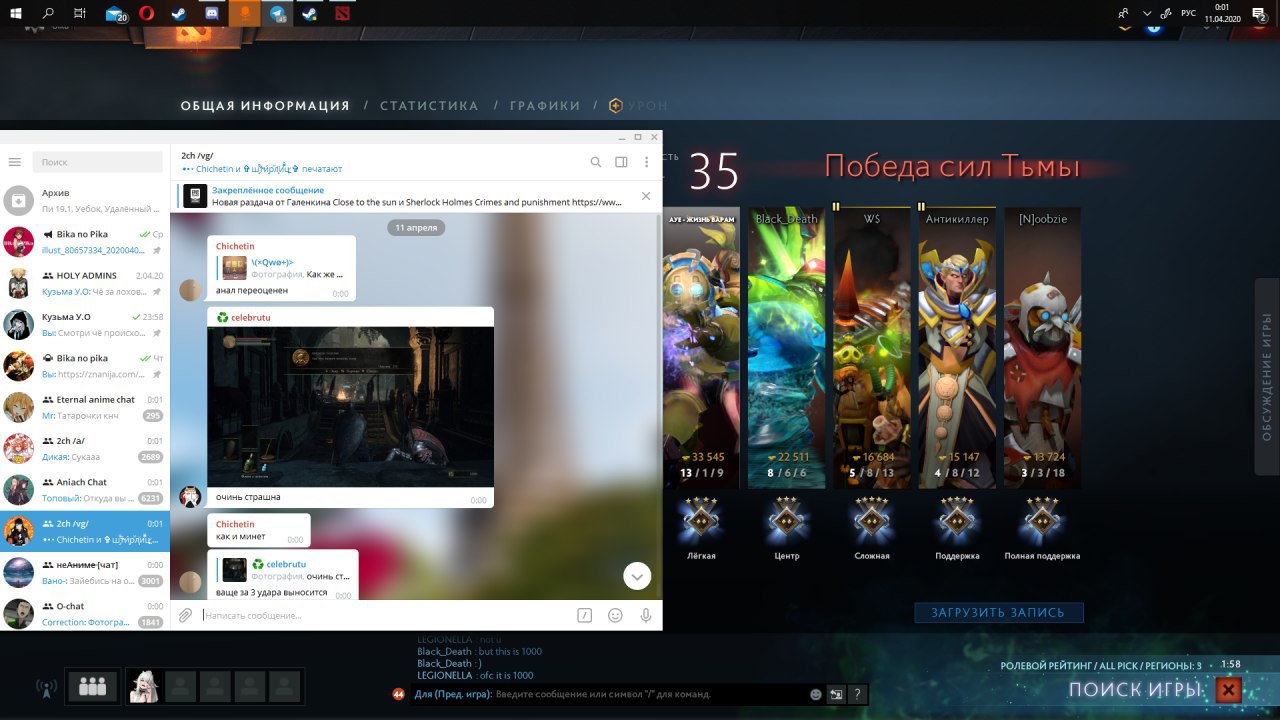Image resolution: width=1280 pixels, height=720 pixels.
Task: Open the ОБСУЖДЕНИЕ ИГРЫ side tab
Action: click(x=1267, y=377)
